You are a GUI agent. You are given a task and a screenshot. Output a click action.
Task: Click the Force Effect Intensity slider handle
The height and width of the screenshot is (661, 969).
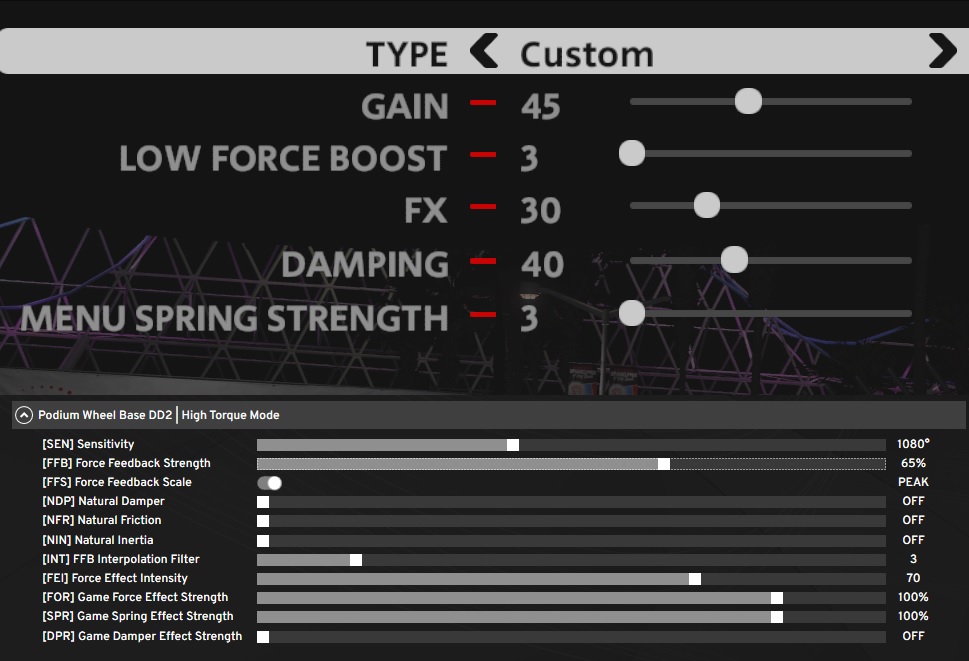(x=695, y=579)
